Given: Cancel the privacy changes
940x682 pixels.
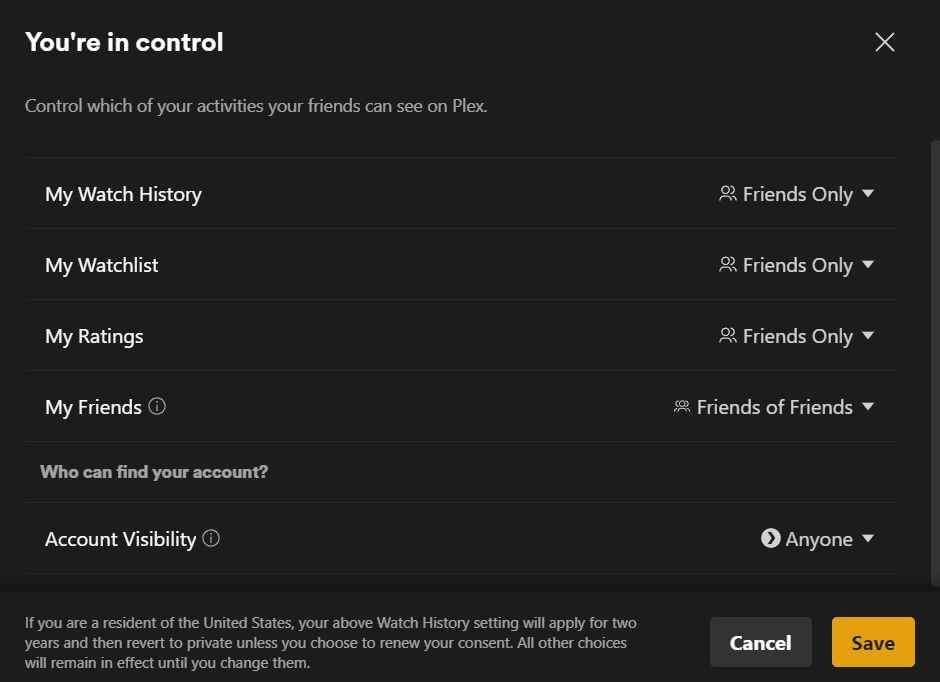Looking at the screenshot, I should (760, 642).
